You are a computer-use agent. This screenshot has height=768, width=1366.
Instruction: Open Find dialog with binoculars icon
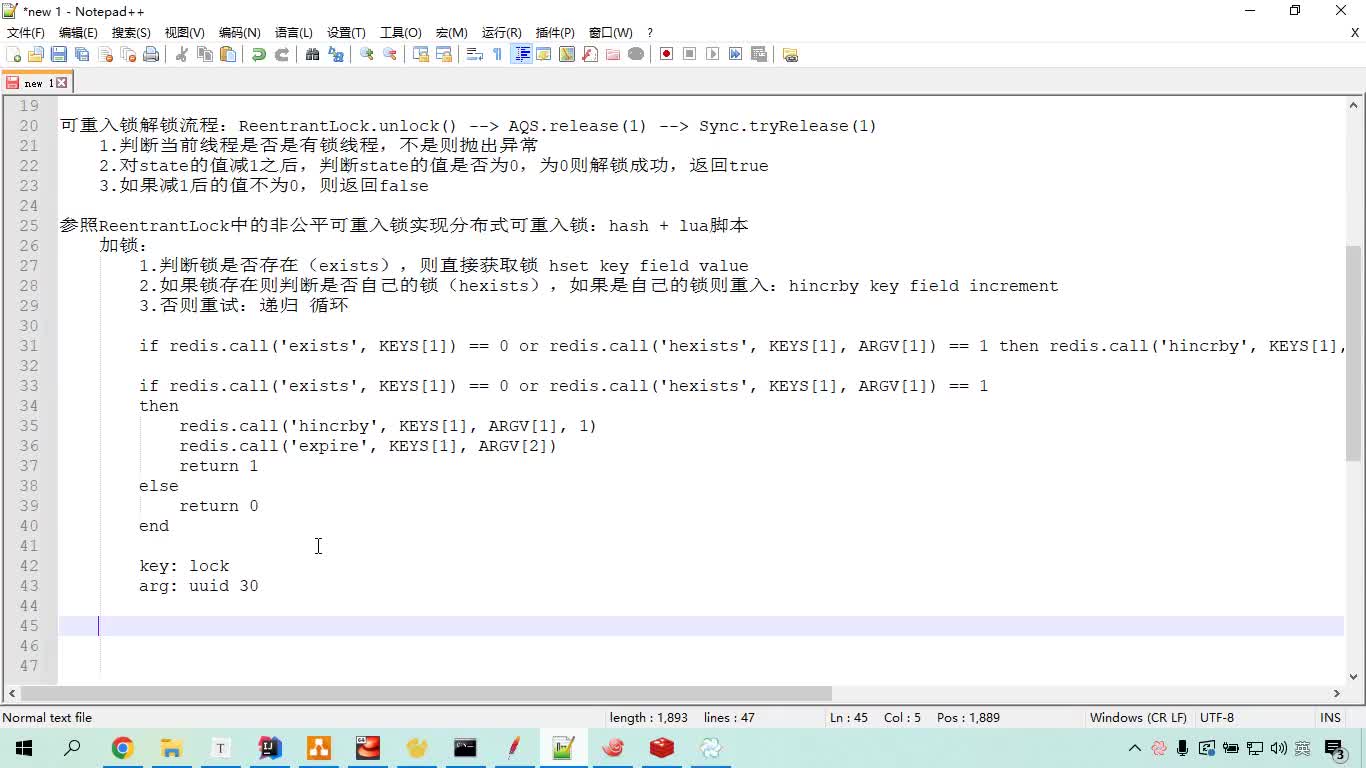click(x=313, y=55)
